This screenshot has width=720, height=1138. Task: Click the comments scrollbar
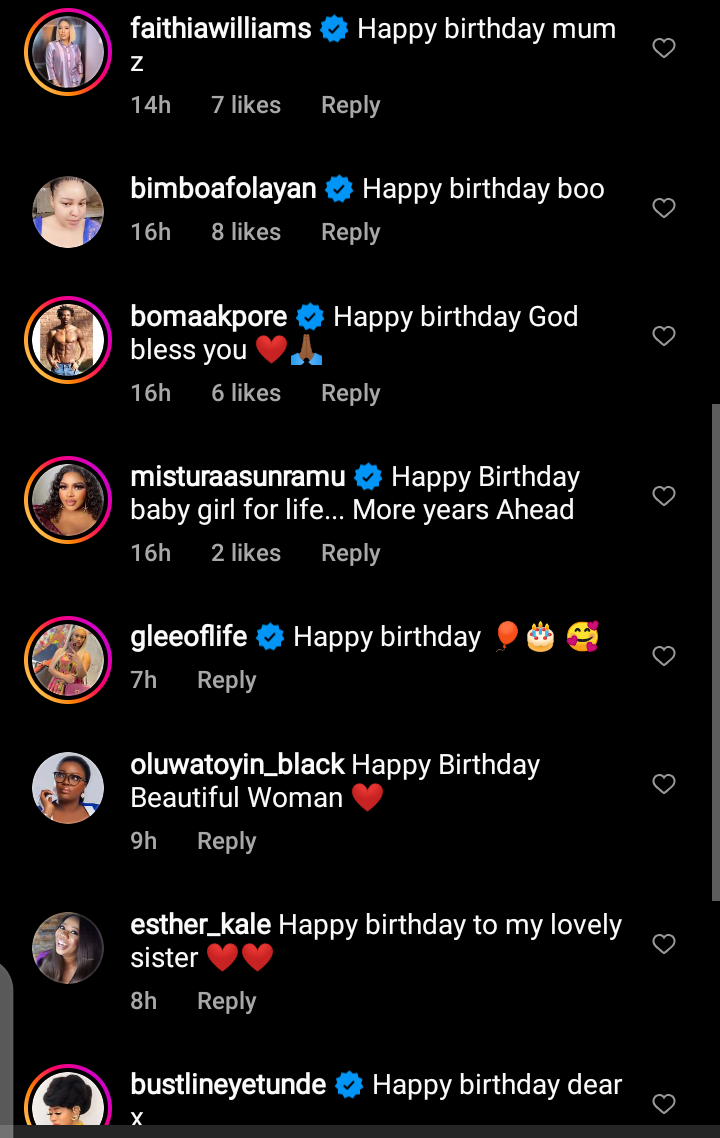click(x=714, y=650)
